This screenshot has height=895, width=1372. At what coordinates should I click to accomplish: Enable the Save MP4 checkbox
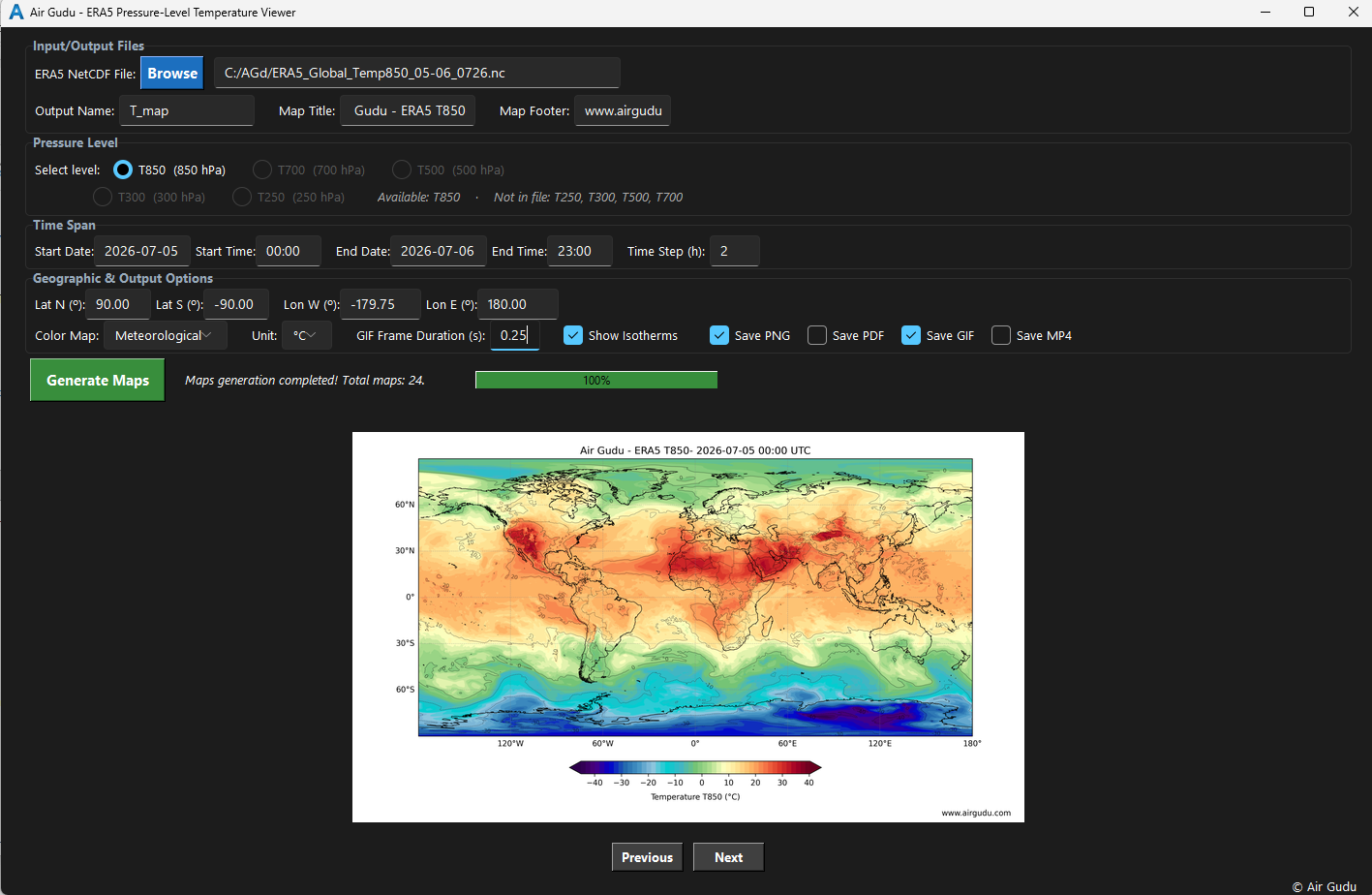point(1001,335)
